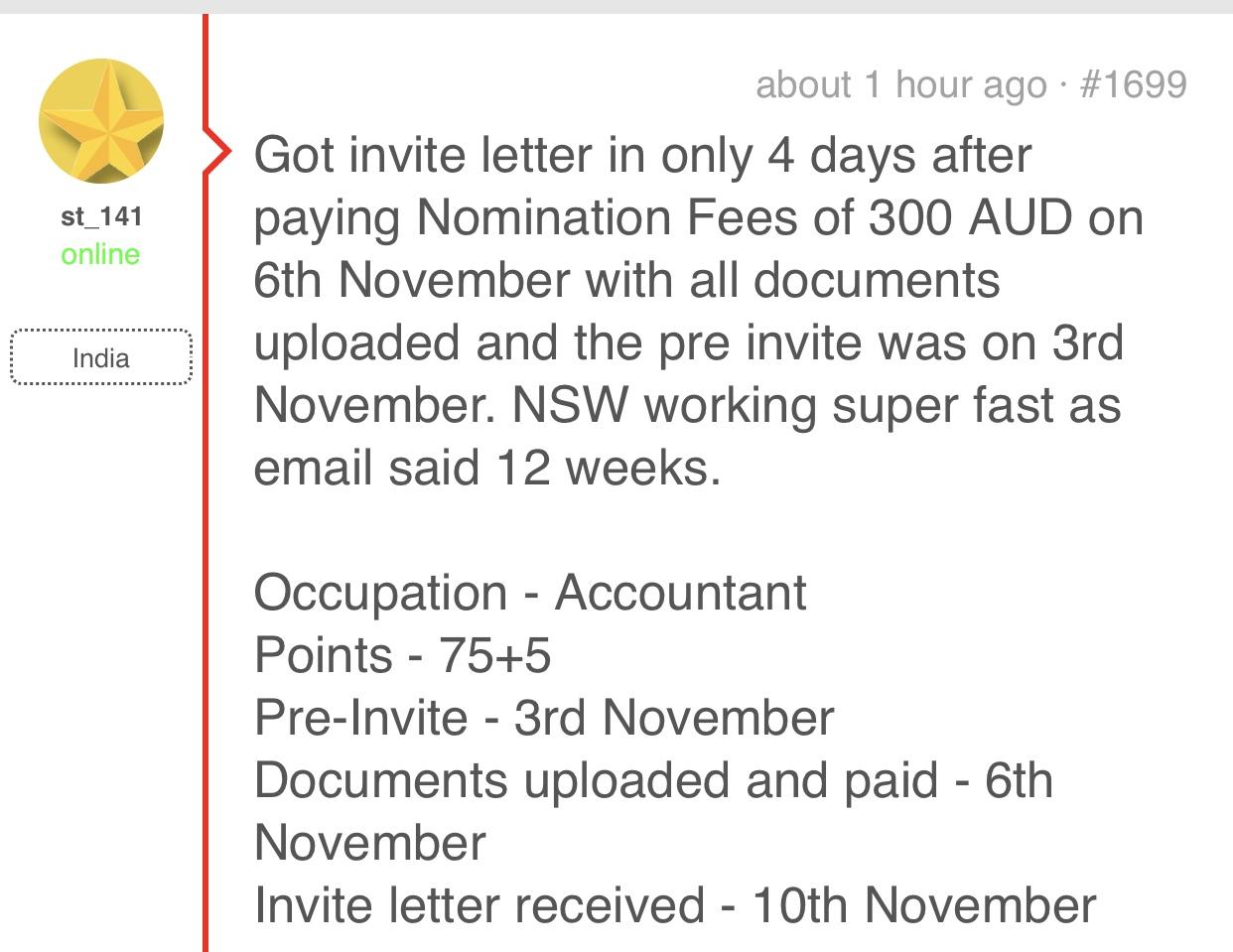Screen dimensions: 1233x952
Task: Click the 'NSW working super fast' line
Action: coord(687,405)
